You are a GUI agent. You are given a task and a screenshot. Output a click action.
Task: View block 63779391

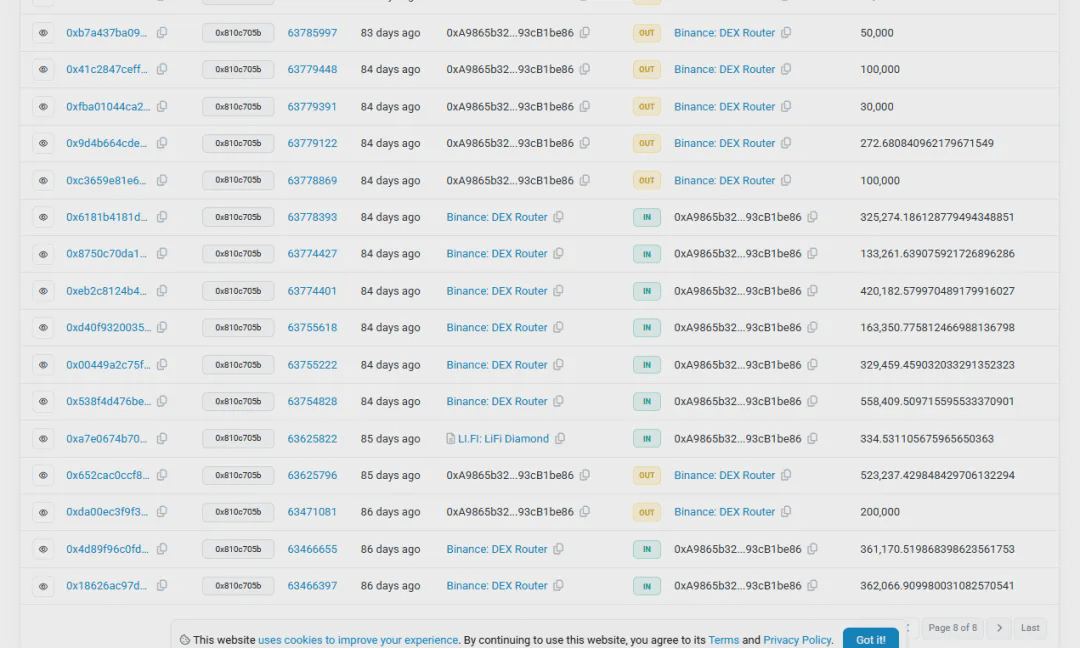[x=312, y=107]
